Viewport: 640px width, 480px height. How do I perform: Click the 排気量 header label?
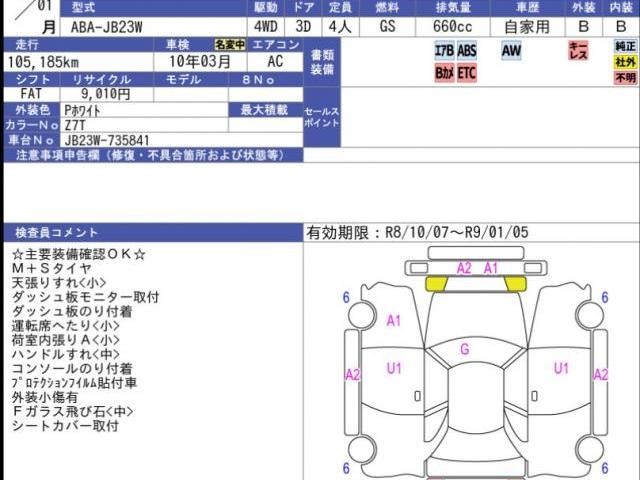pos(453,8)
